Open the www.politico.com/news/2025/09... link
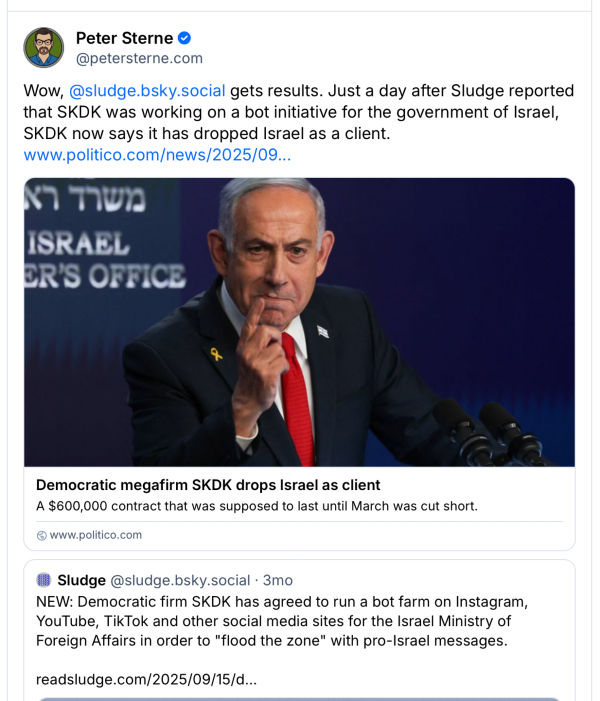Viewport: 600px width, 701px height. (x=157, y=155)
